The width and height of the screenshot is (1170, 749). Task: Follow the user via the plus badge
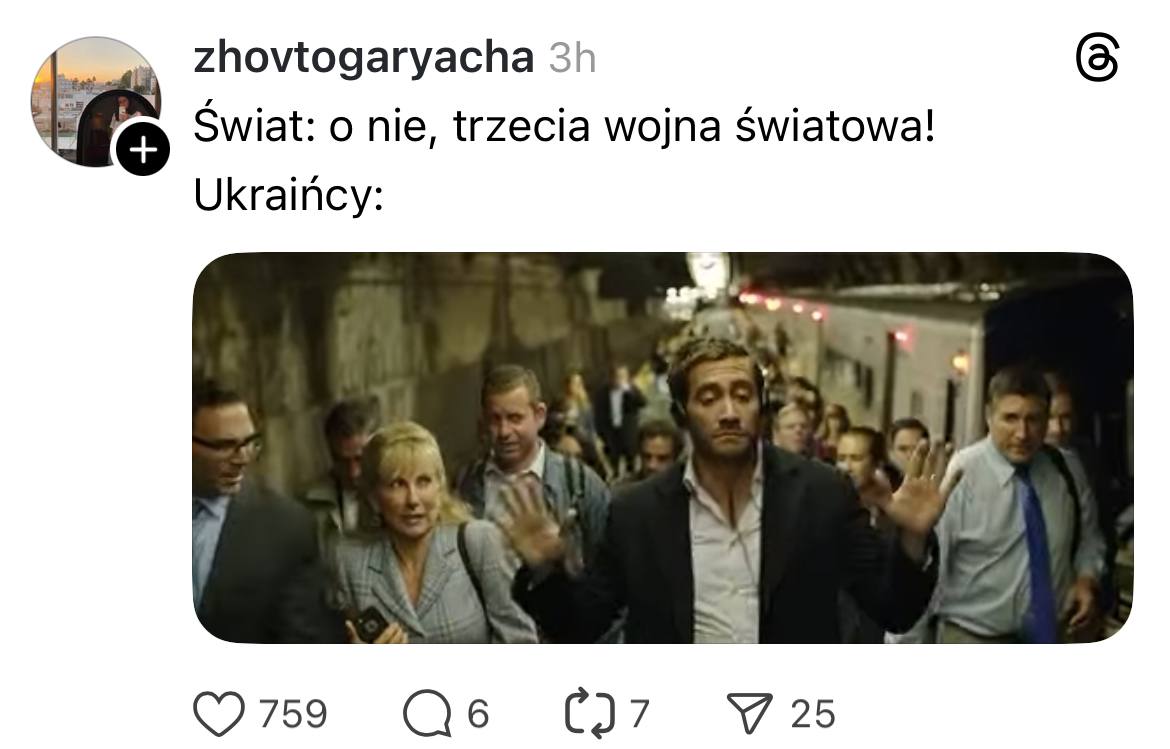tap(143, 150)
